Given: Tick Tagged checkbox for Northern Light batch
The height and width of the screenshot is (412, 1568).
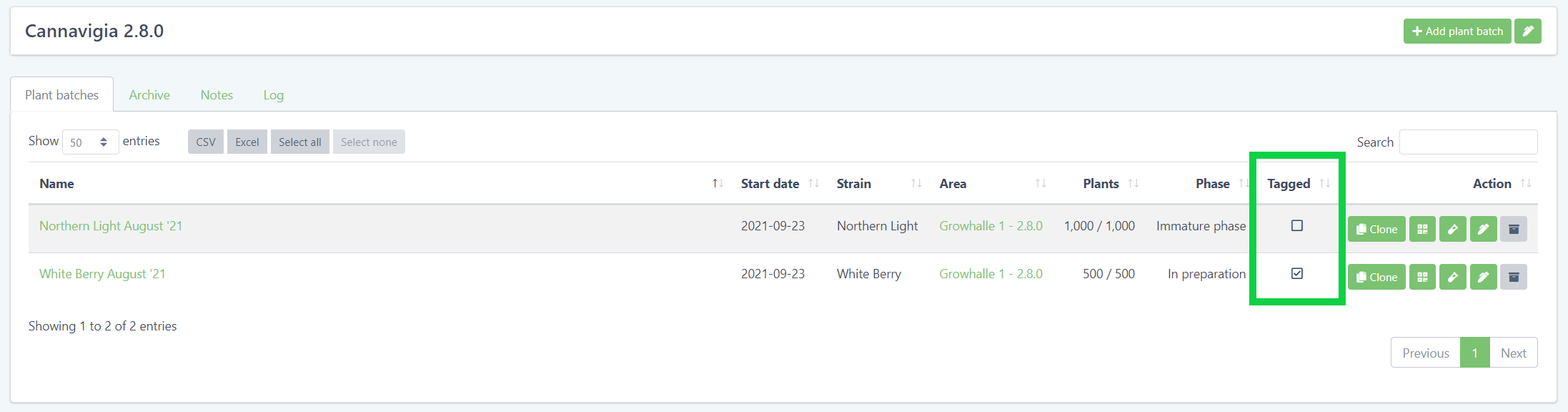Looking at the screenshot, I should click(x=1297, y=226).
